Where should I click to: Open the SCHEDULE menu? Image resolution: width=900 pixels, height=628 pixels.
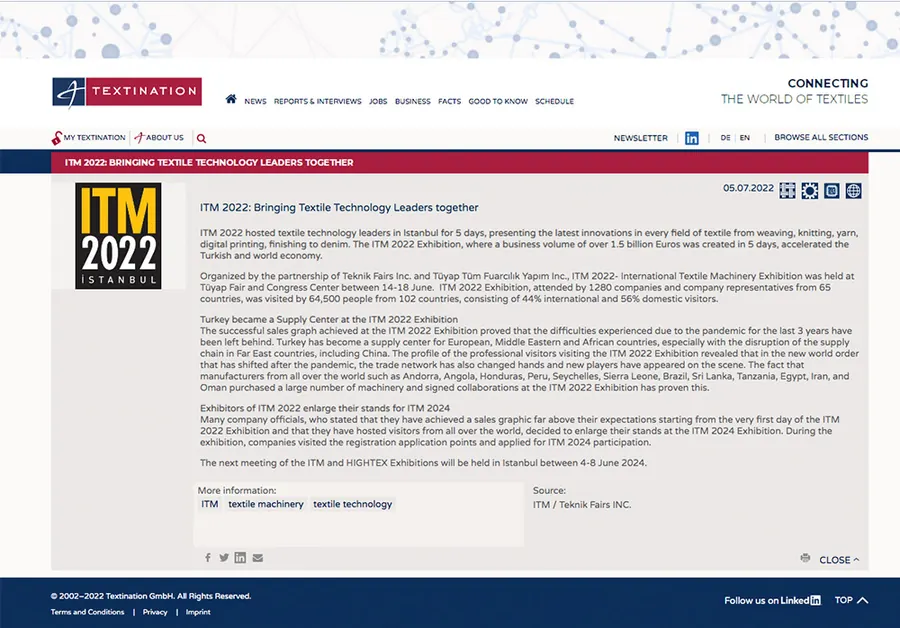(554, 101)
